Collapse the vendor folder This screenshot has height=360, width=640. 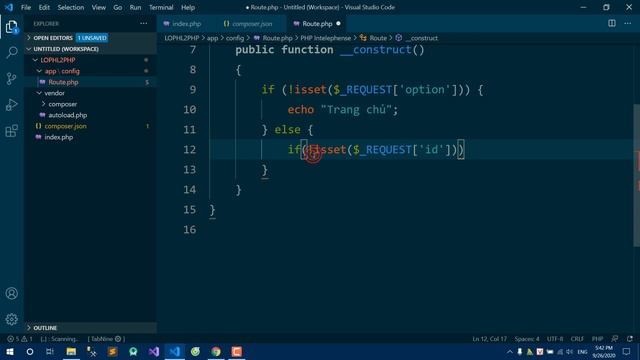54,93
